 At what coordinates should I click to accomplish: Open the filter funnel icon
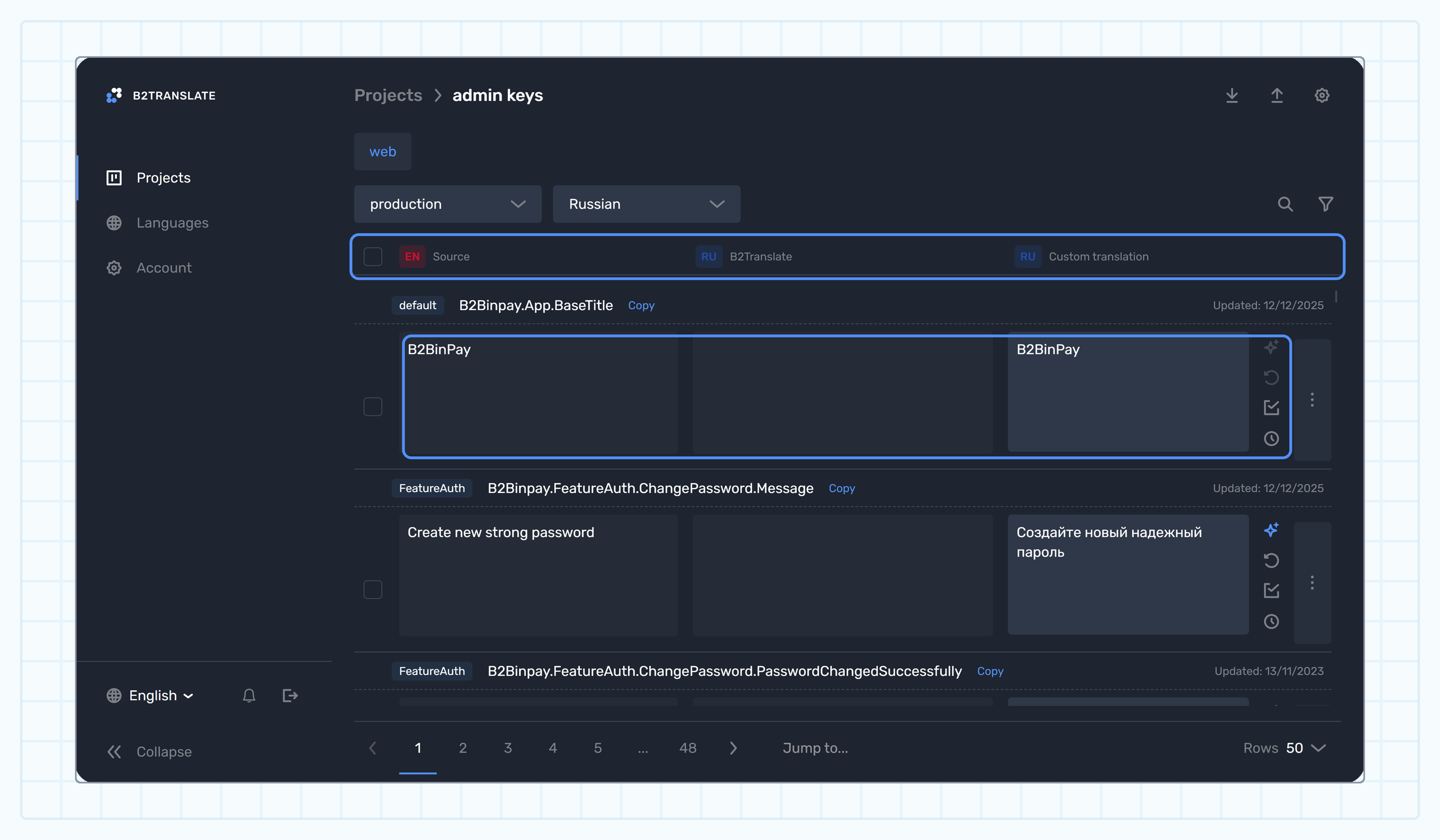point(1326,204)
